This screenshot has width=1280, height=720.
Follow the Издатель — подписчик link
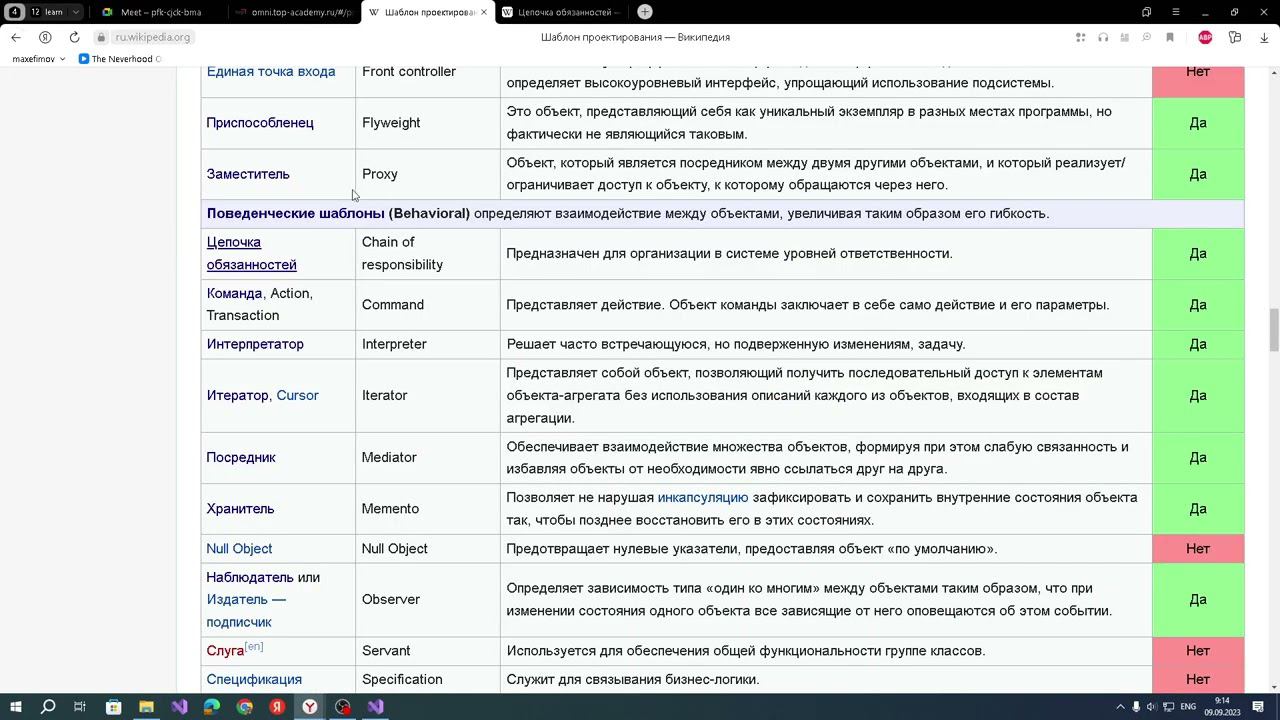[246, 610]
